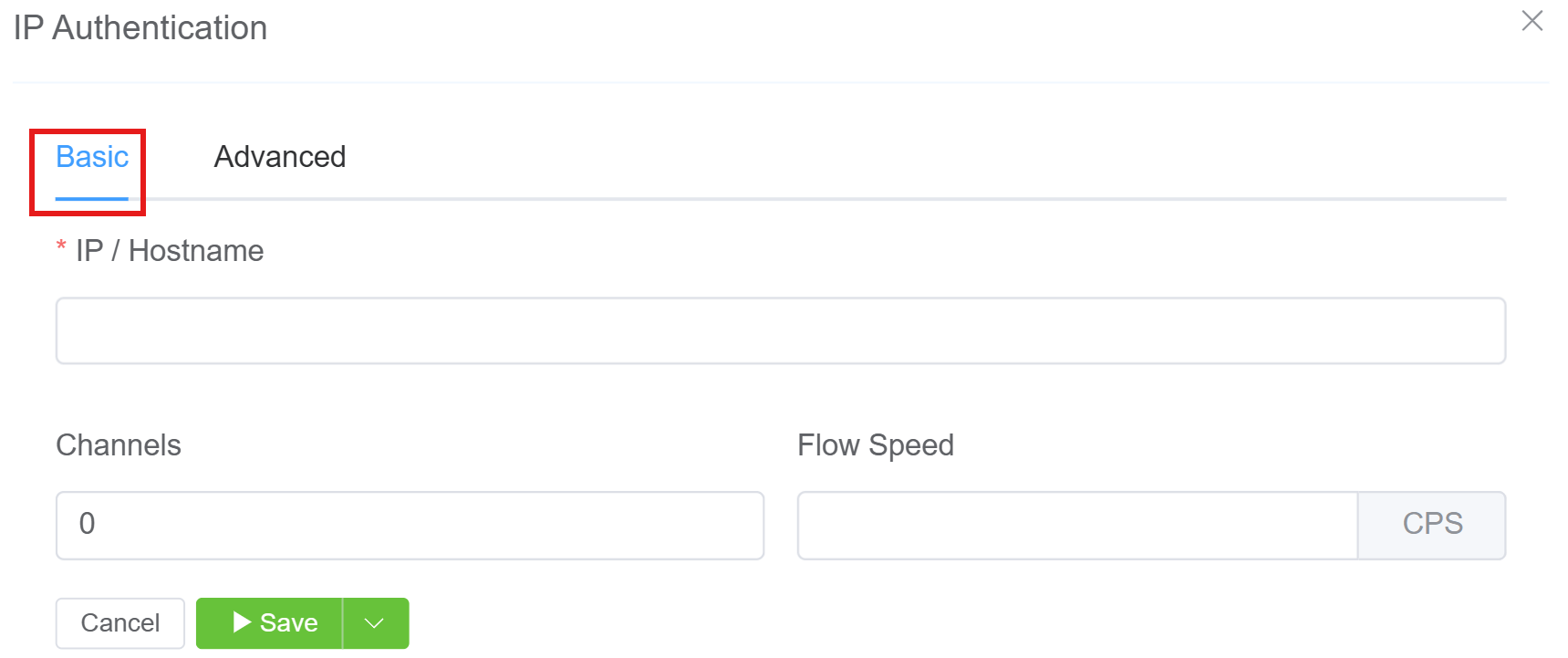Screen dimensions: 1568x658
Task: Focus the Flow Speed input box
Action: (x=1076, y=525)
